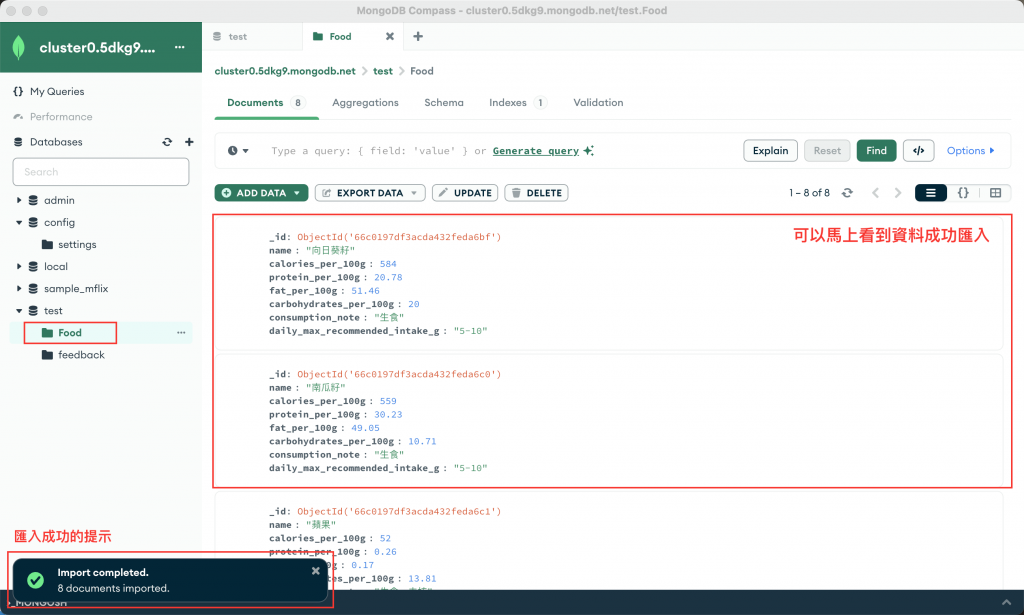The height and width of the screenshot is (615, 1024).
Task: Expand the sample_mflix database tree
Action: pyautogui.click(x=19, y=289)
